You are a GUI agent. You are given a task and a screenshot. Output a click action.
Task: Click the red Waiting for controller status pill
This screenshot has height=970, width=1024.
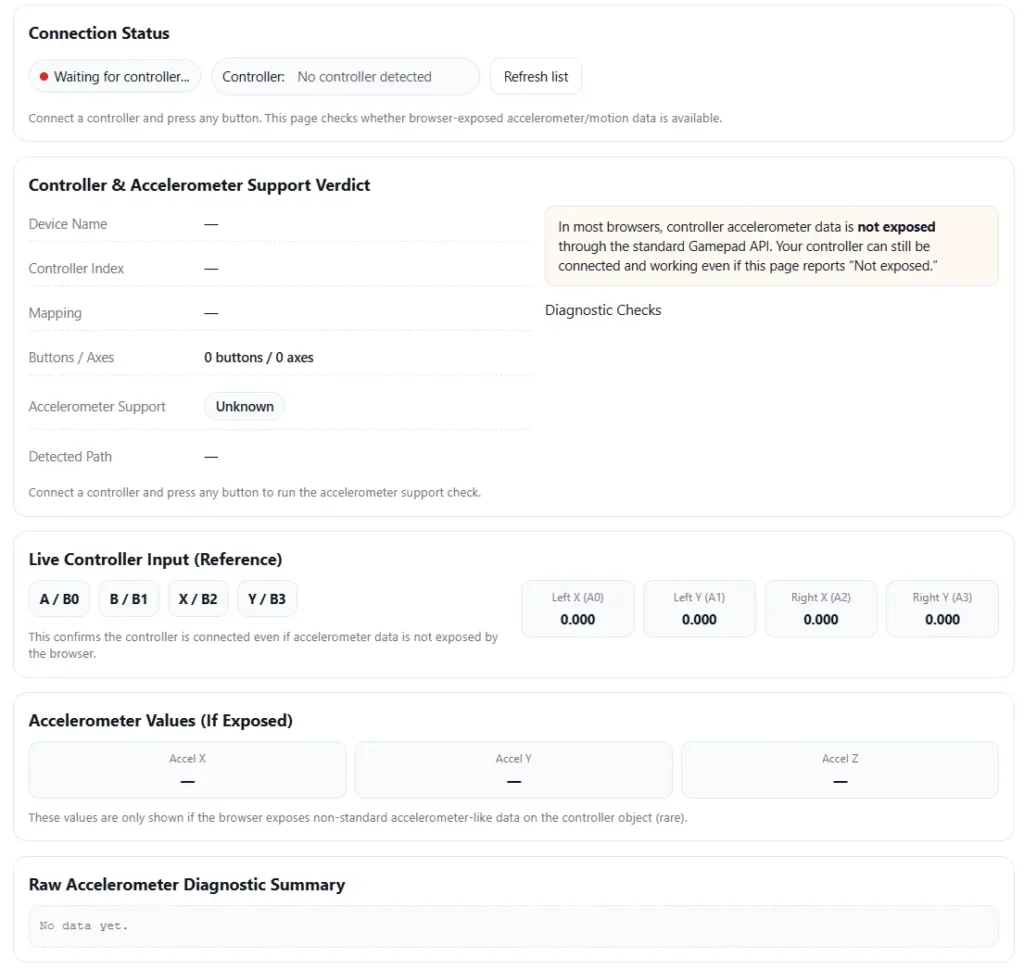click(x=115, y=77)
